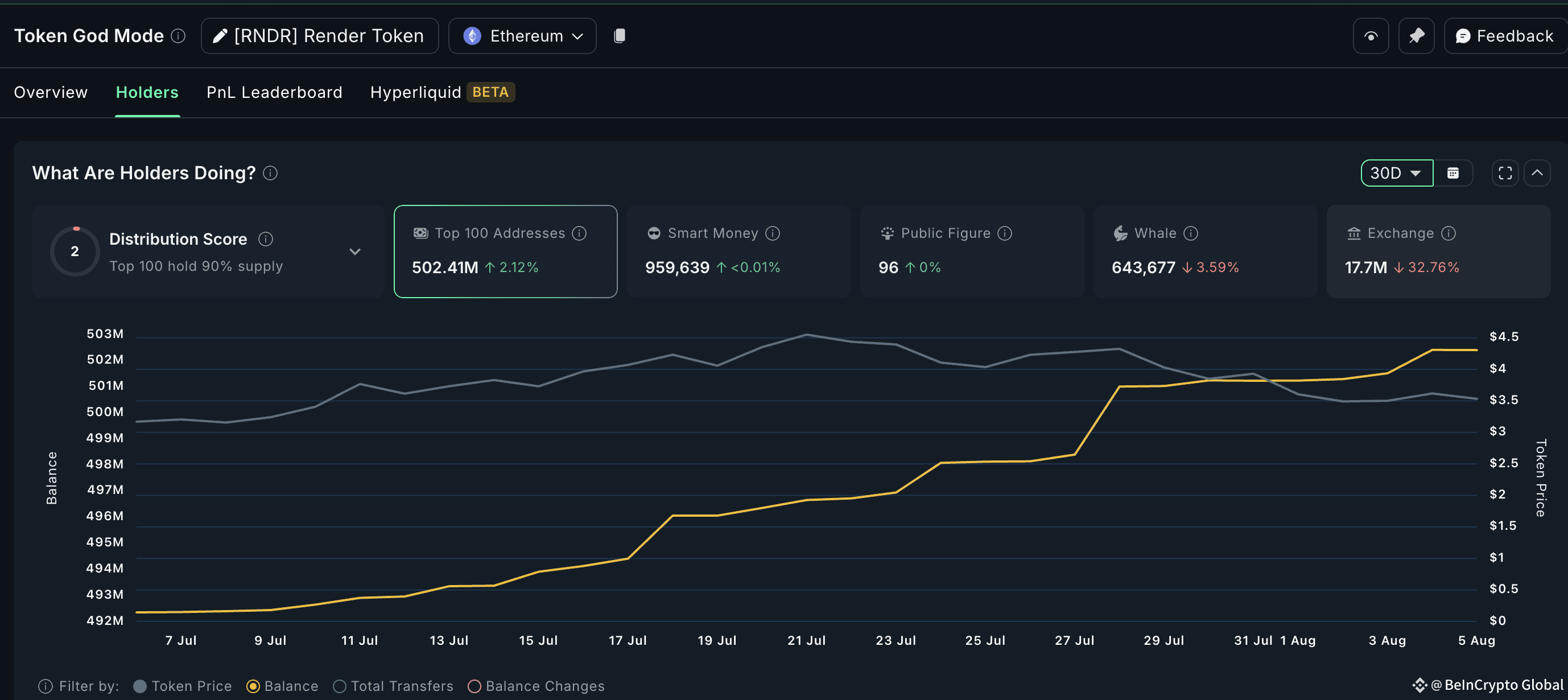Click the 32.76% exchange decrease value
This screenshot has width=1568, height=700.
point(1433,267)
